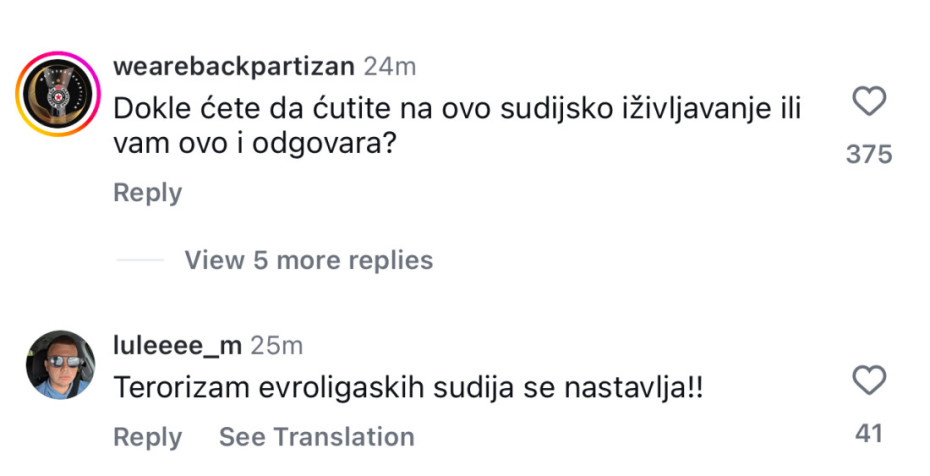Click the 25m timestamp
This screenshot has width=930, height=476.
click(x=276, y=345)
